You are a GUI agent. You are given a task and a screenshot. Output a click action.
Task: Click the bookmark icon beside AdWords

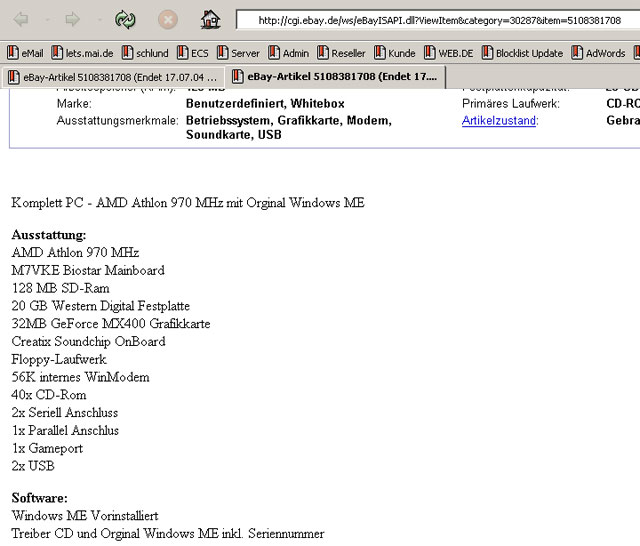point(577,53)
